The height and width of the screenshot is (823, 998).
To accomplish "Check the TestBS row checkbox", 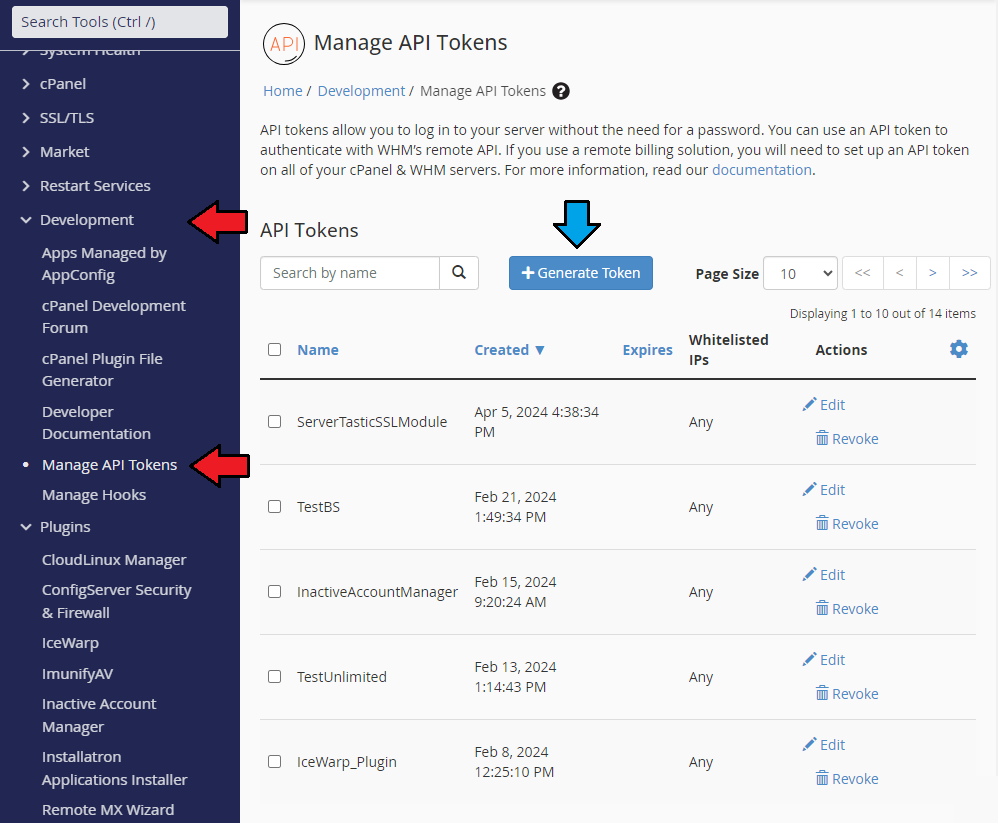I will (x=274, y=507).
